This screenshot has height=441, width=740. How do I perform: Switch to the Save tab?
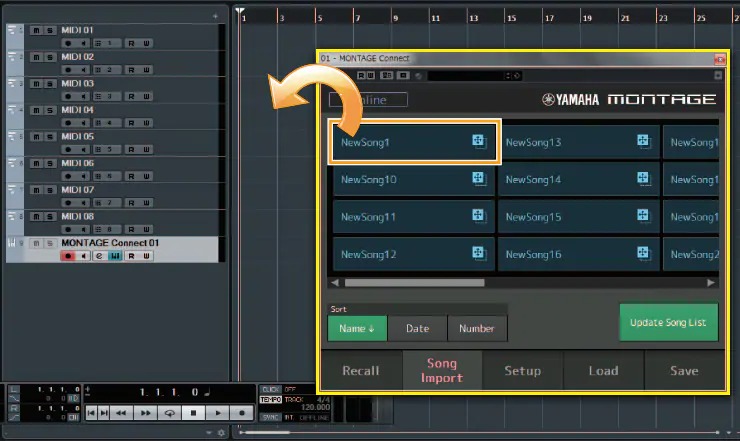point(684,371)
